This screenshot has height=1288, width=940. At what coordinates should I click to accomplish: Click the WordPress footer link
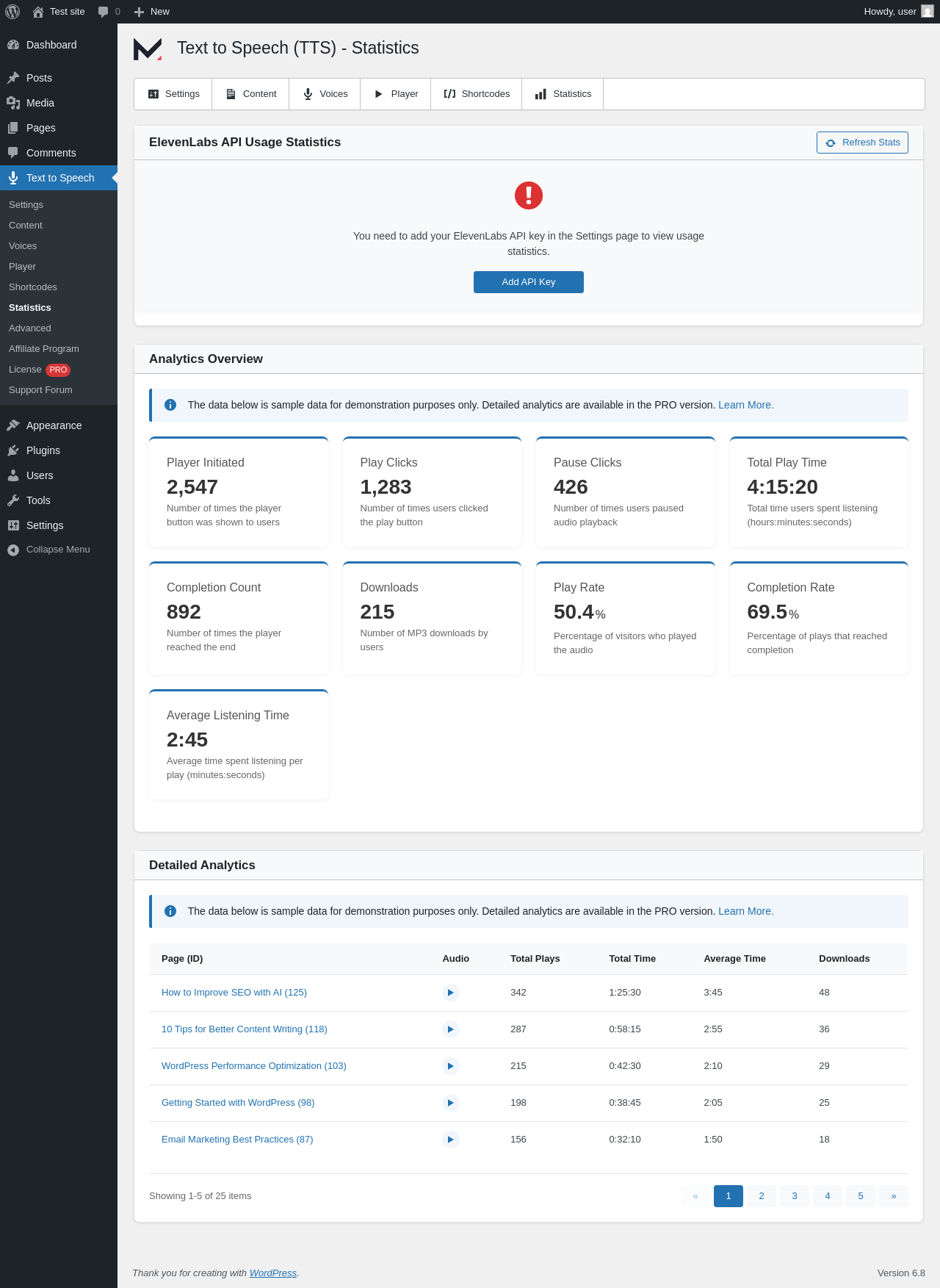click(273, 1273)
